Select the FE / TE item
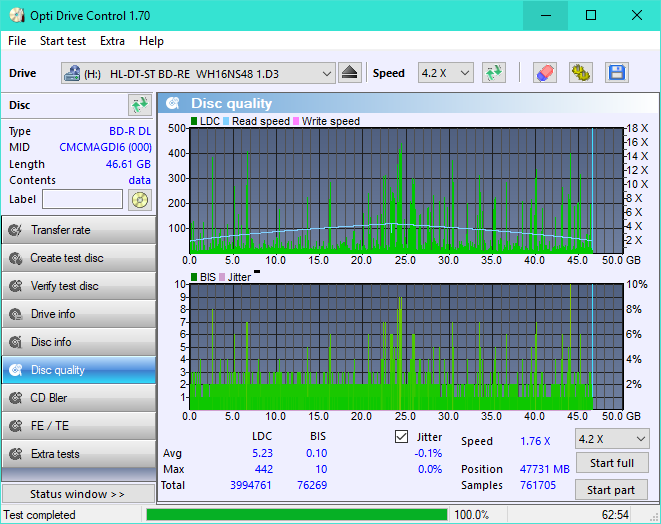661x524 pixels. [x=79, y=426]
